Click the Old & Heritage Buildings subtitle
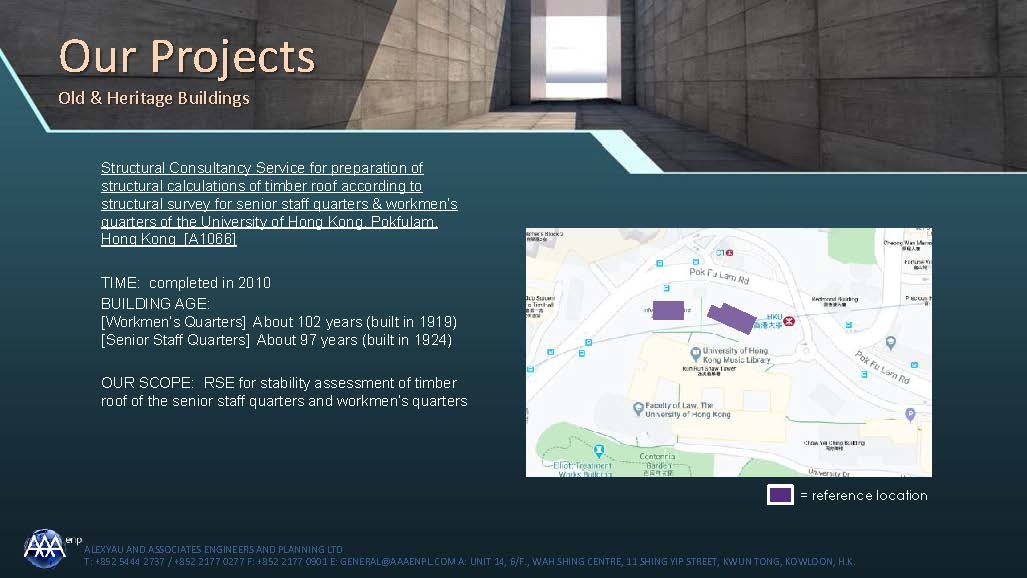 coord(154,98)
